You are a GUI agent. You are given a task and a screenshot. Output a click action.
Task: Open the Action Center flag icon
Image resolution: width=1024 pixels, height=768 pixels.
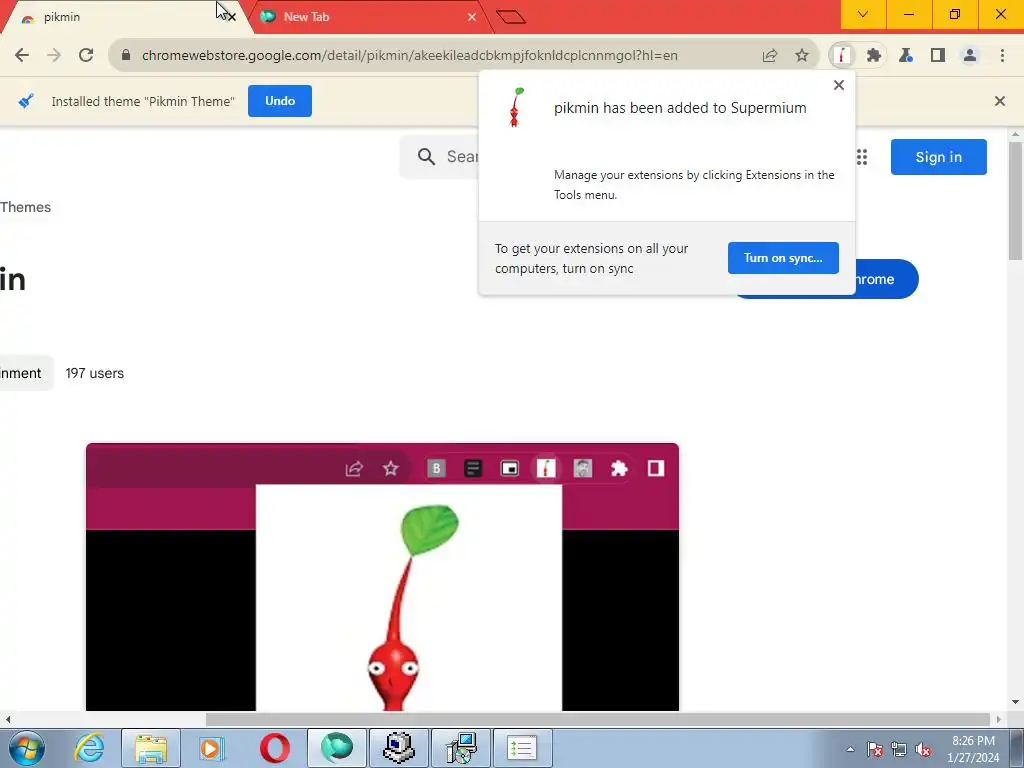point(875,749)
